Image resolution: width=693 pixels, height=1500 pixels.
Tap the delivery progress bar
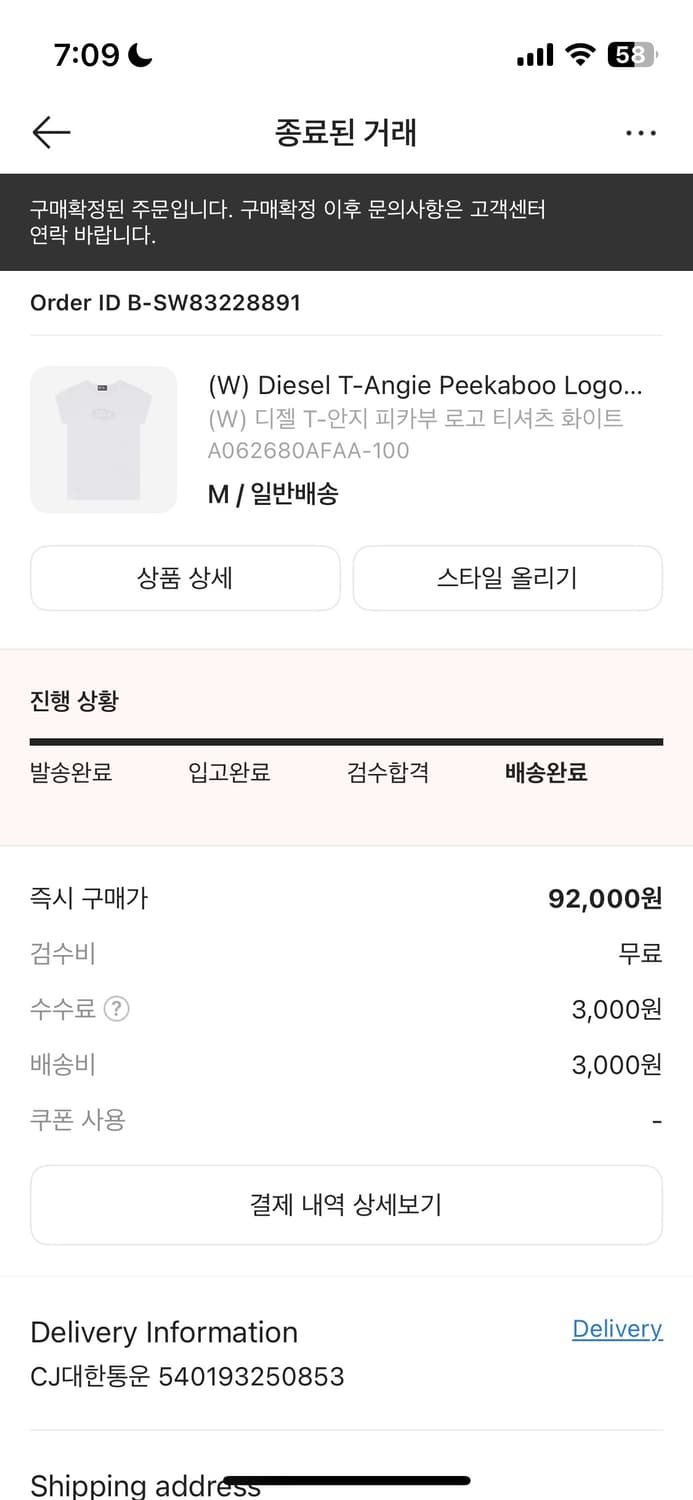tap(346, 740)
